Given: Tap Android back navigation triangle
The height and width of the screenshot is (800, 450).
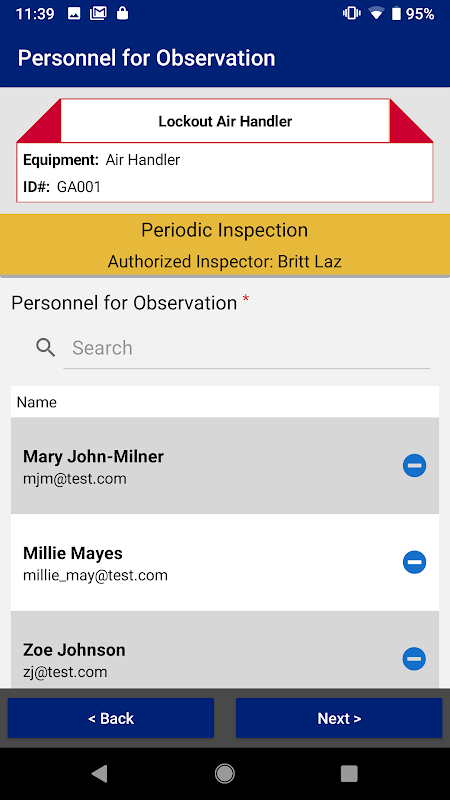Looking at the screenshot, I should click(x=99, y=773).
